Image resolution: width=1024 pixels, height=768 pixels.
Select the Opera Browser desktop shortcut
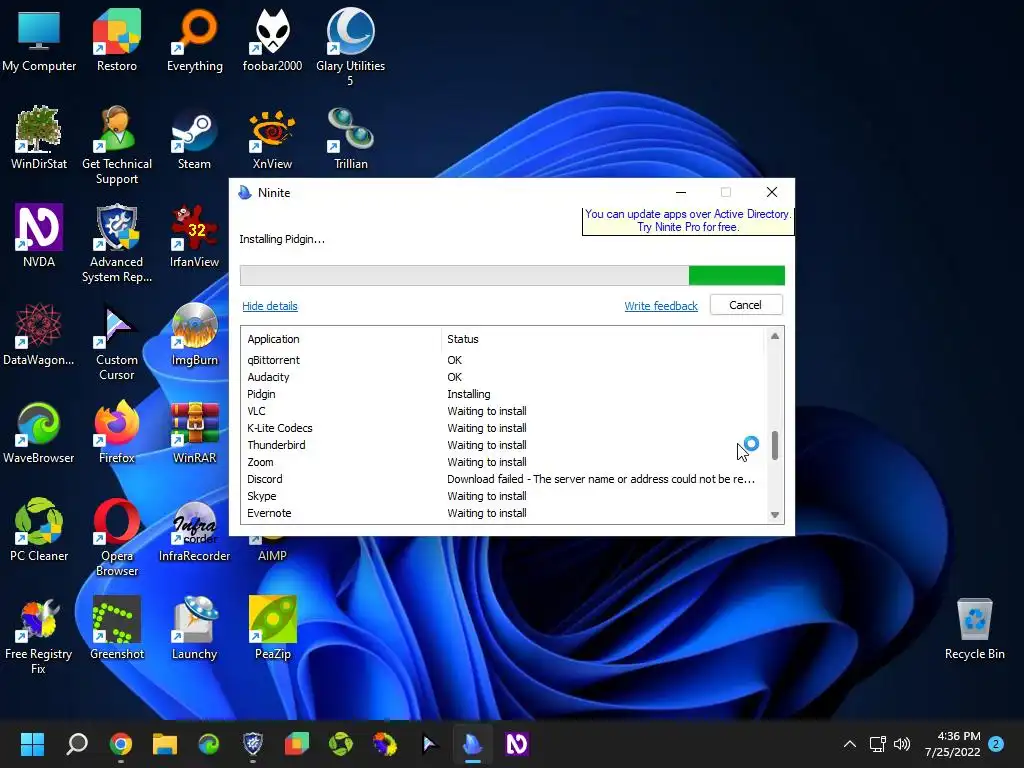pos(117,537)
